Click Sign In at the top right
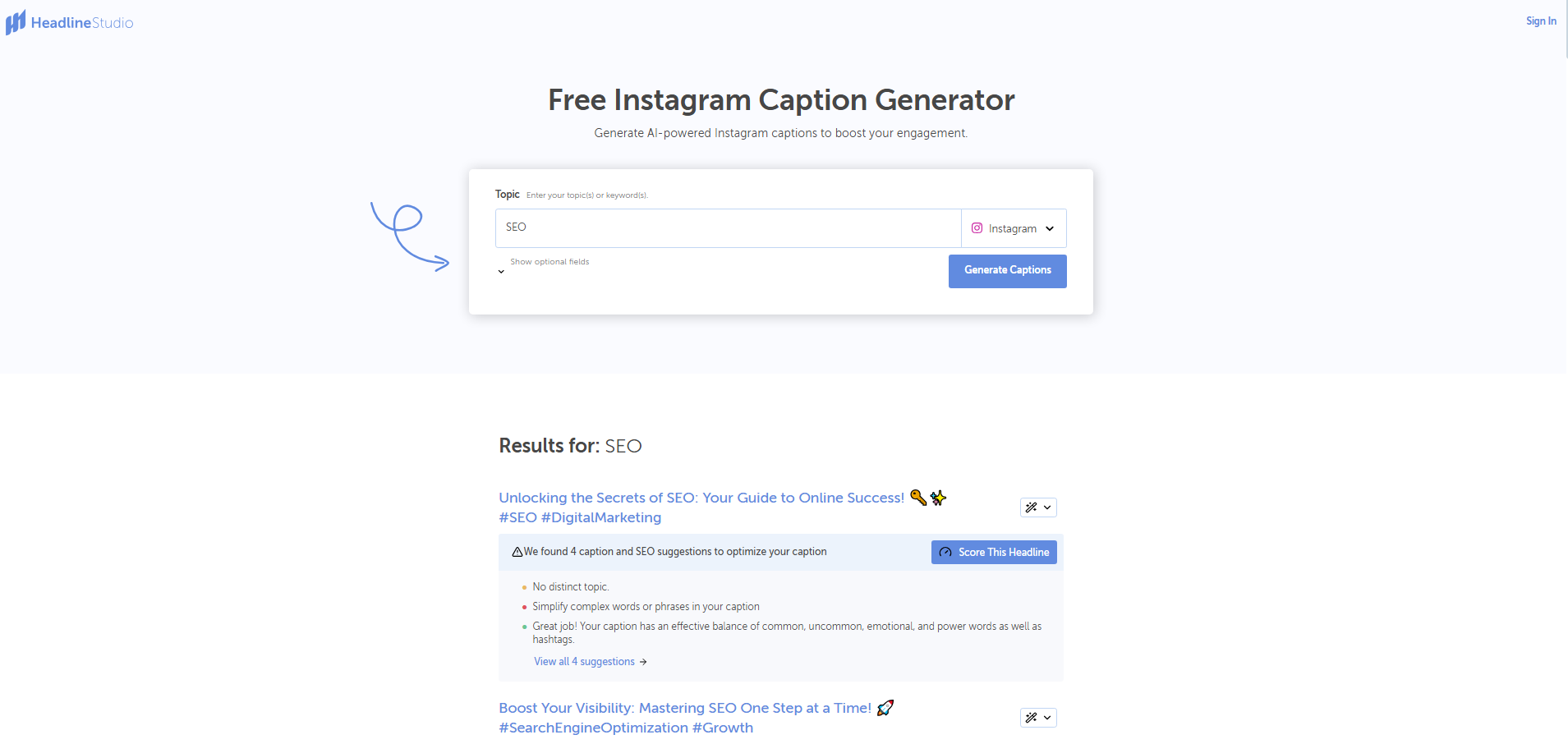The width and height of the screenshot is (1568, 744). click(1540, 21)
